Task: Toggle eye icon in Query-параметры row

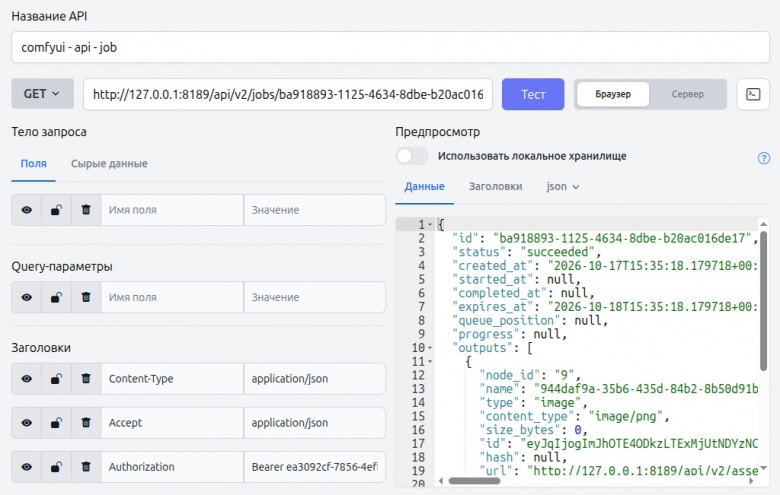Action: click(x=27, y=297)
